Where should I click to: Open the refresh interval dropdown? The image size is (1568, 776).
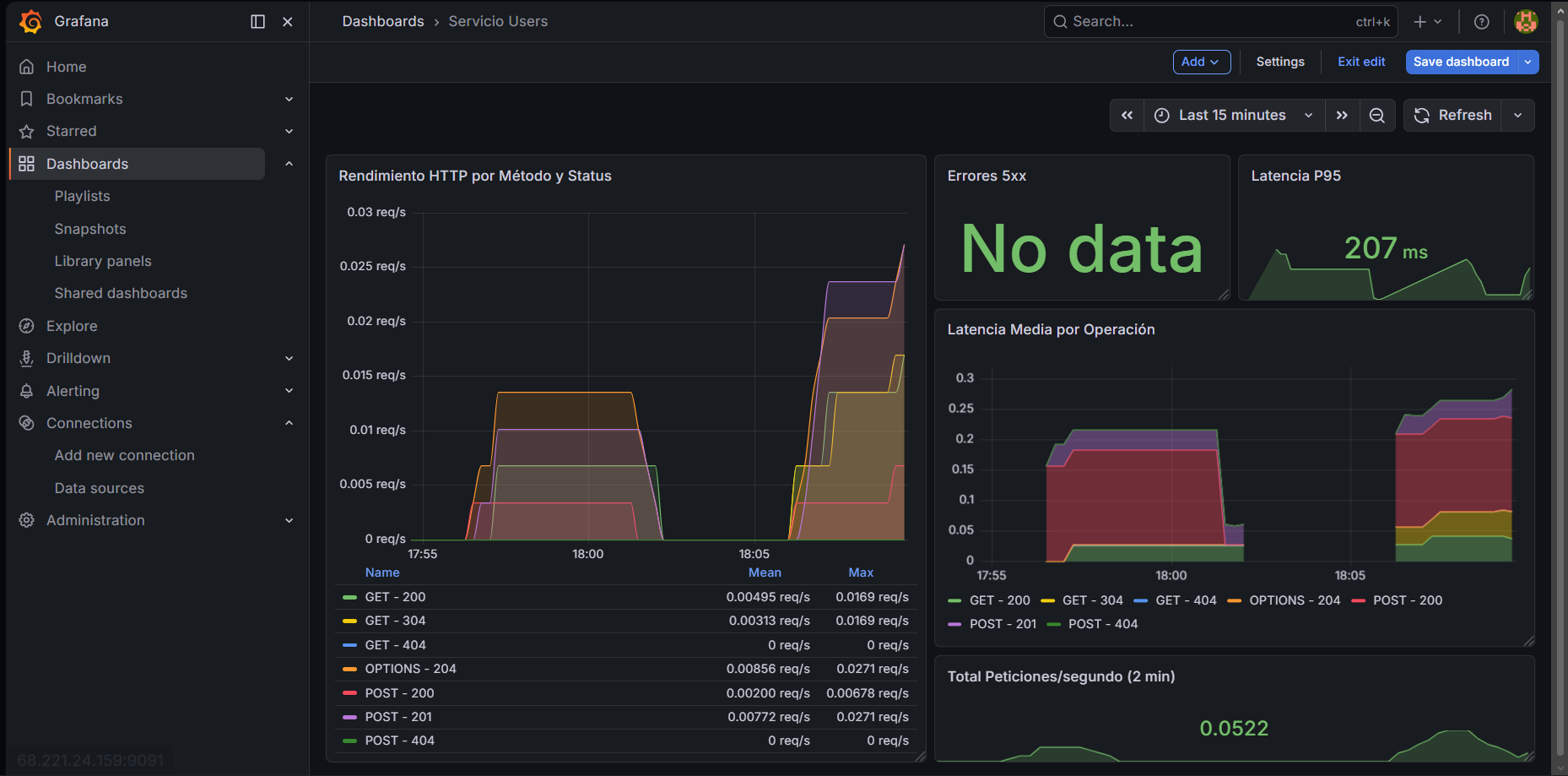click(1518, 116)
